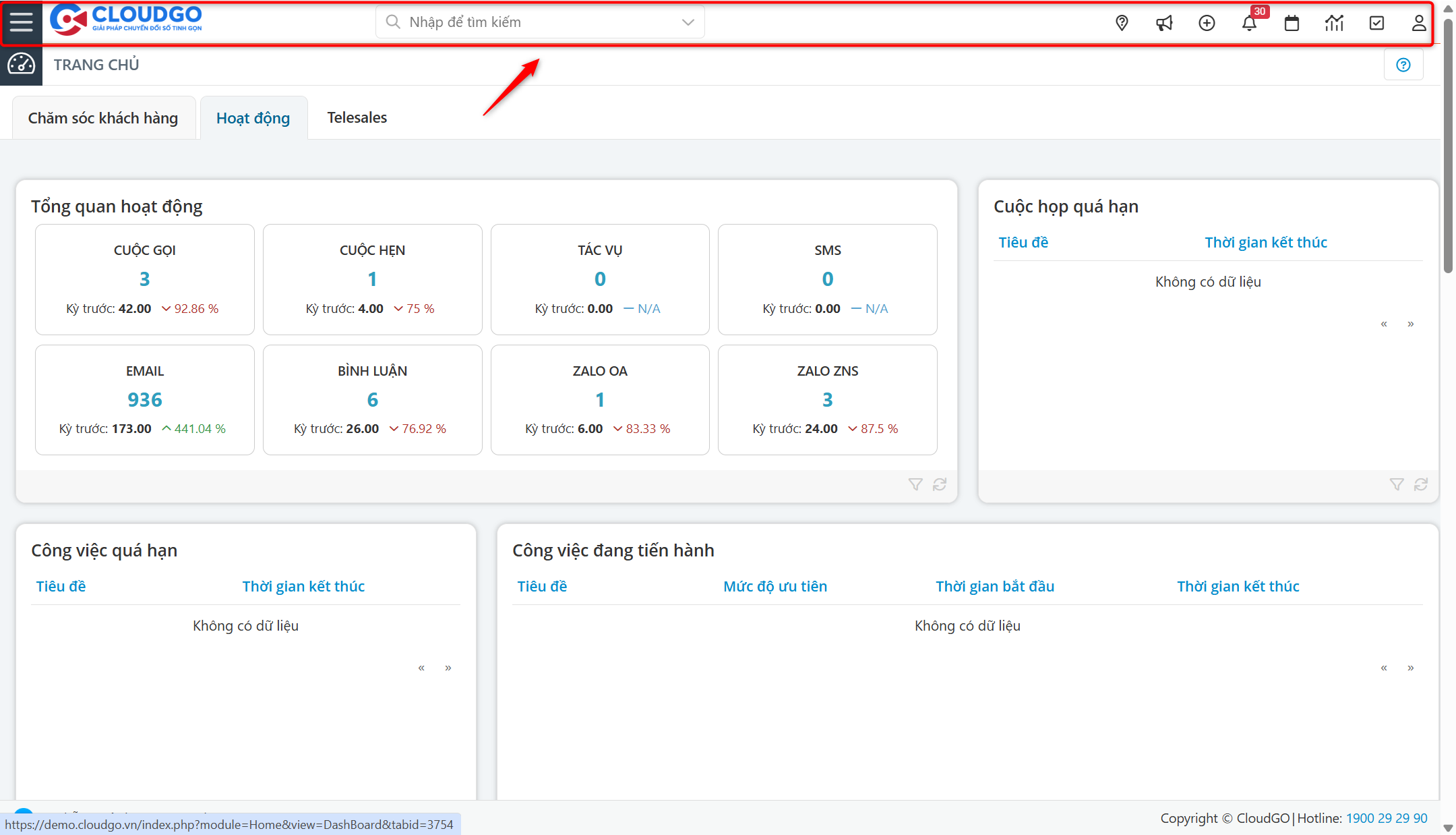The image size is (1456, 835).
Task: Filter the Tổng quan hoạt động widget
Action: point(915,484)
